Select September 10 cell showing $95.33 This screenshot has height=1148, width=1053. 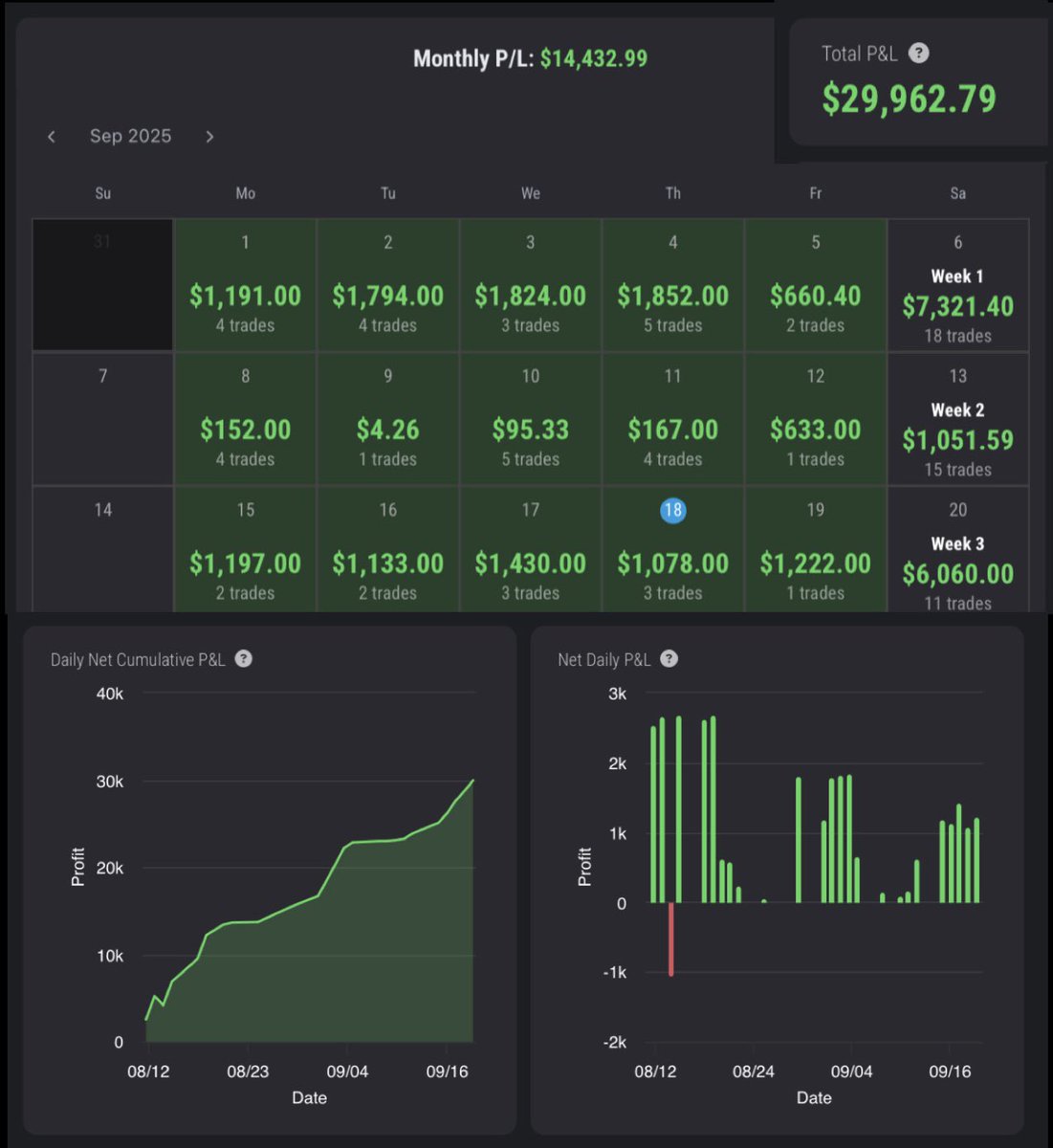(x=531, y=419)
